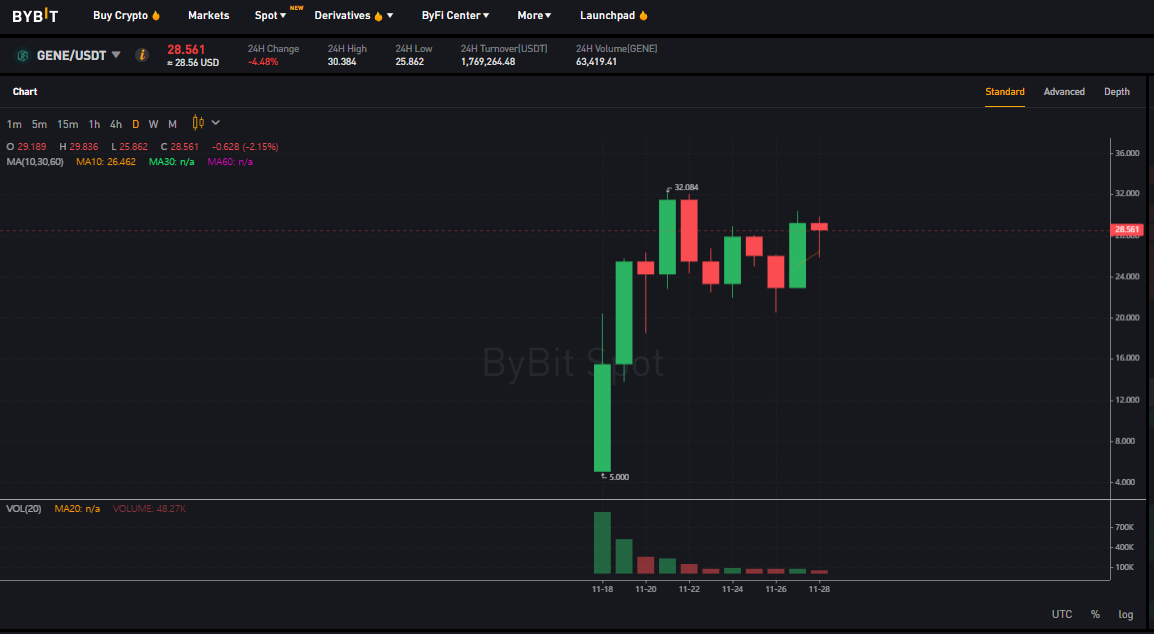Switch to Depth chart tab
This screenshot has height=634, width=1154.
[1116, 92]
